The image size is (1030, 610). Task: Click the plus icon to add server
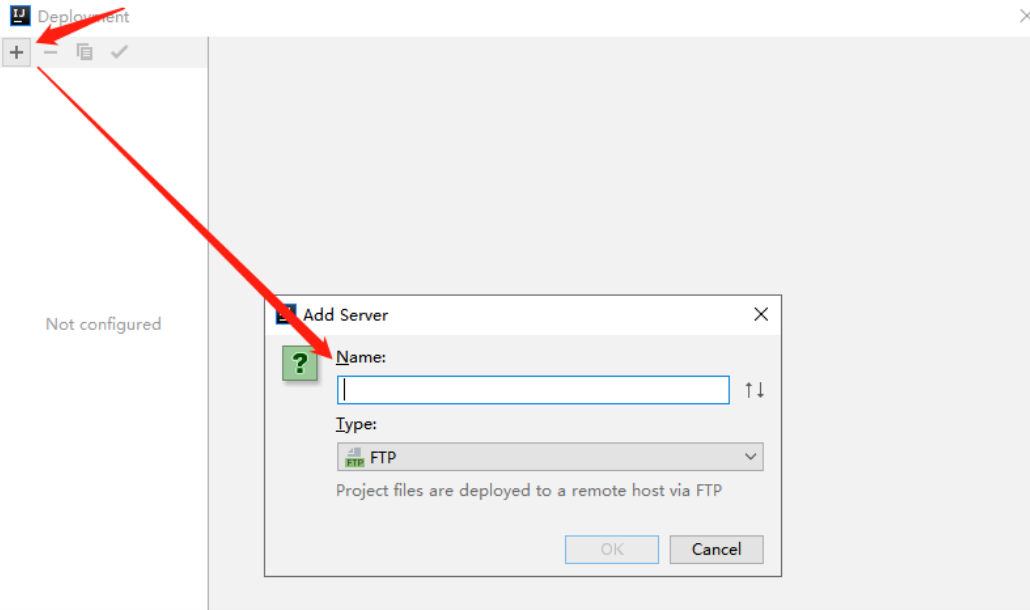point(17,52)
